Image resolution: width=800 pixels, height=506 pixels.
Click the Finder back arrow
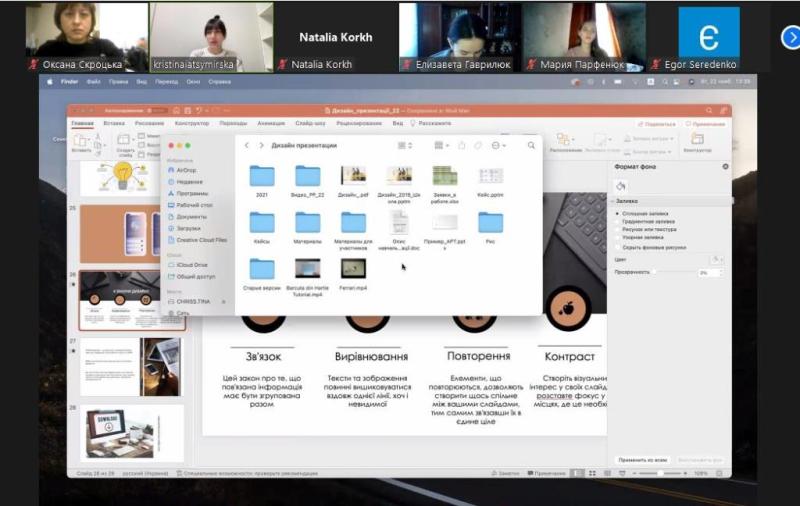tap(248, 145)
